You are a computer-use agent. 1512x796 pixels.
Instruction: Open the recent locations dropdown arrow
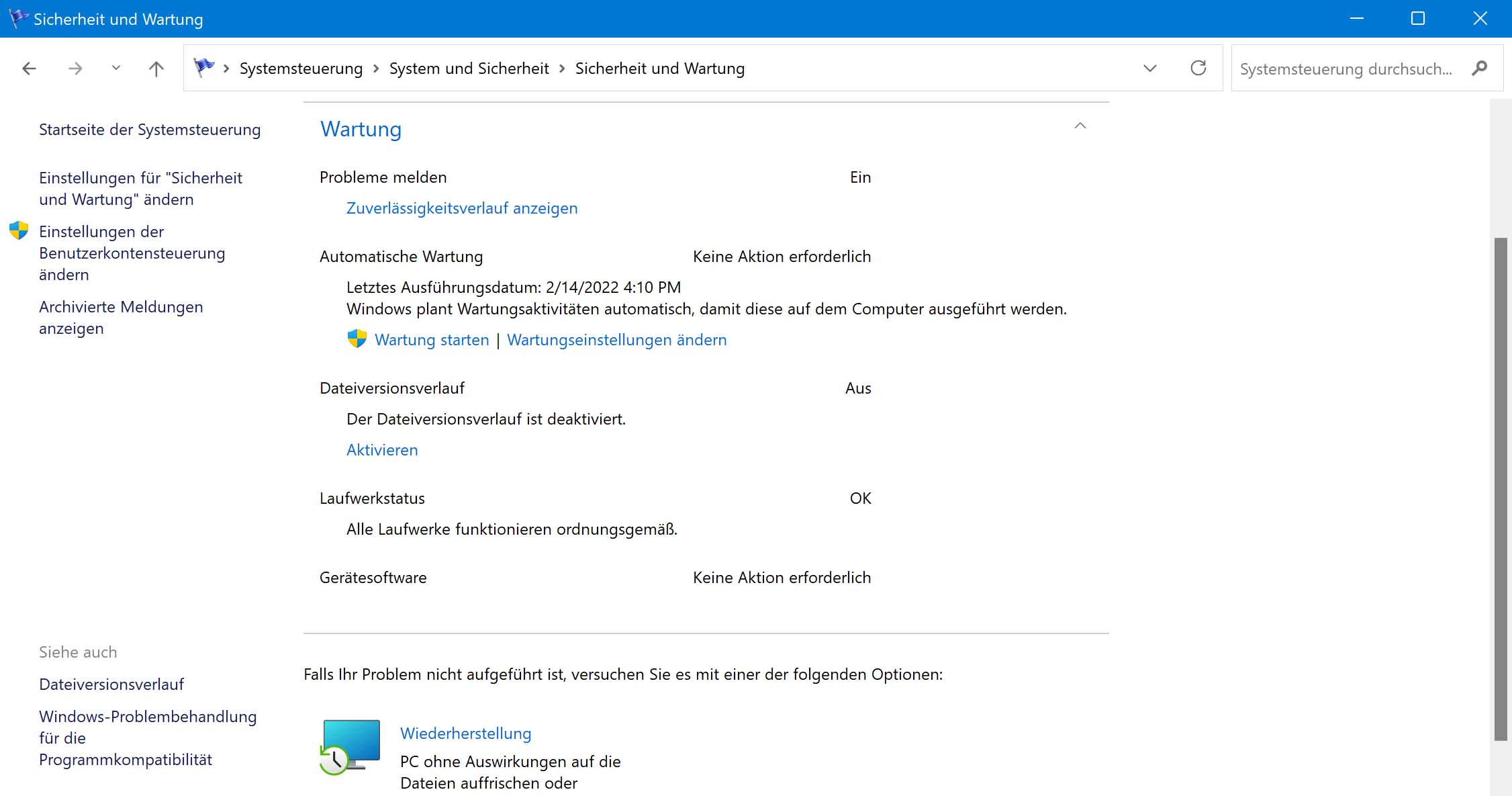click(x=116, y=68)
